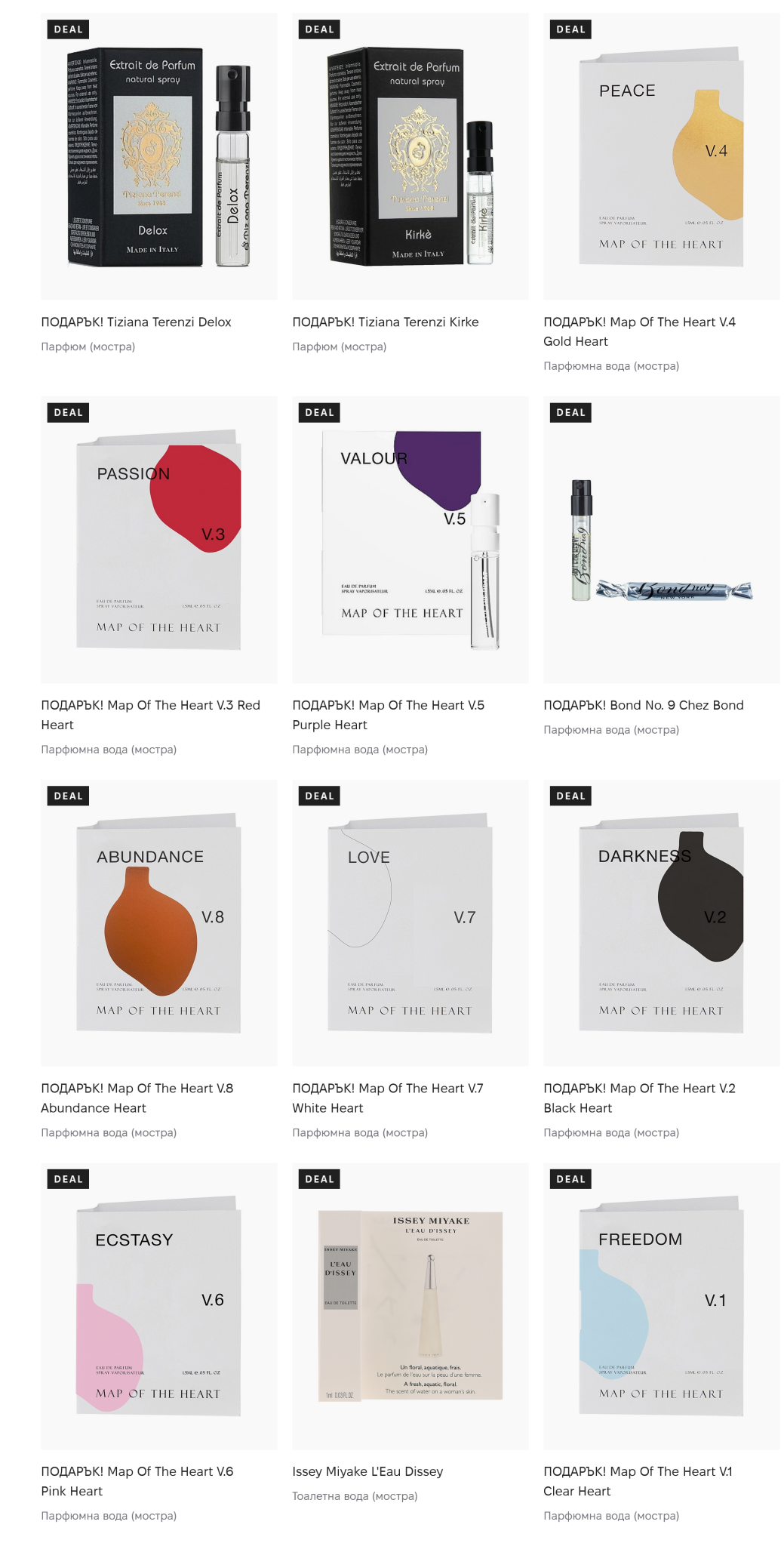Click the DEAL badge on Bond No. 9
Screen dimensions: 784x1546
tap(571, 413)
